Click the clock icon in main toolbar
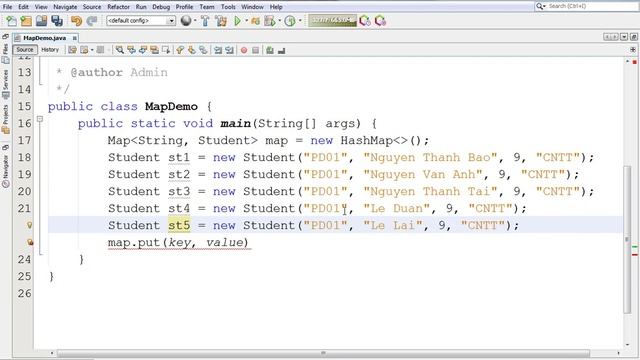640x360 pixels. pyautogui.click(x=289, y=21)
